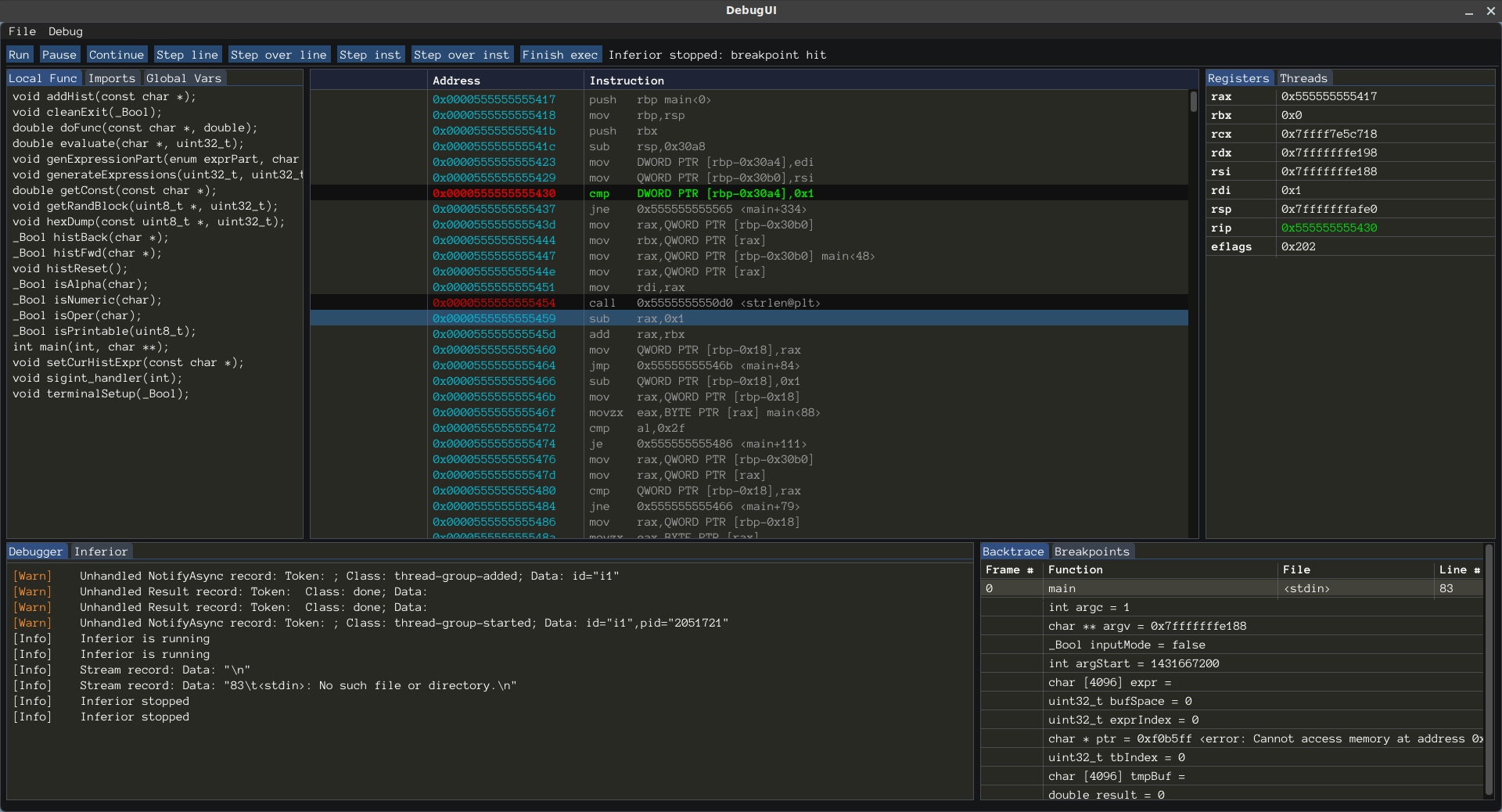Image resolution: width=1502 pixels, height=812 pixels.
Task: Switch to the Breakpoints tab
Action: (x=1092, y=552)
